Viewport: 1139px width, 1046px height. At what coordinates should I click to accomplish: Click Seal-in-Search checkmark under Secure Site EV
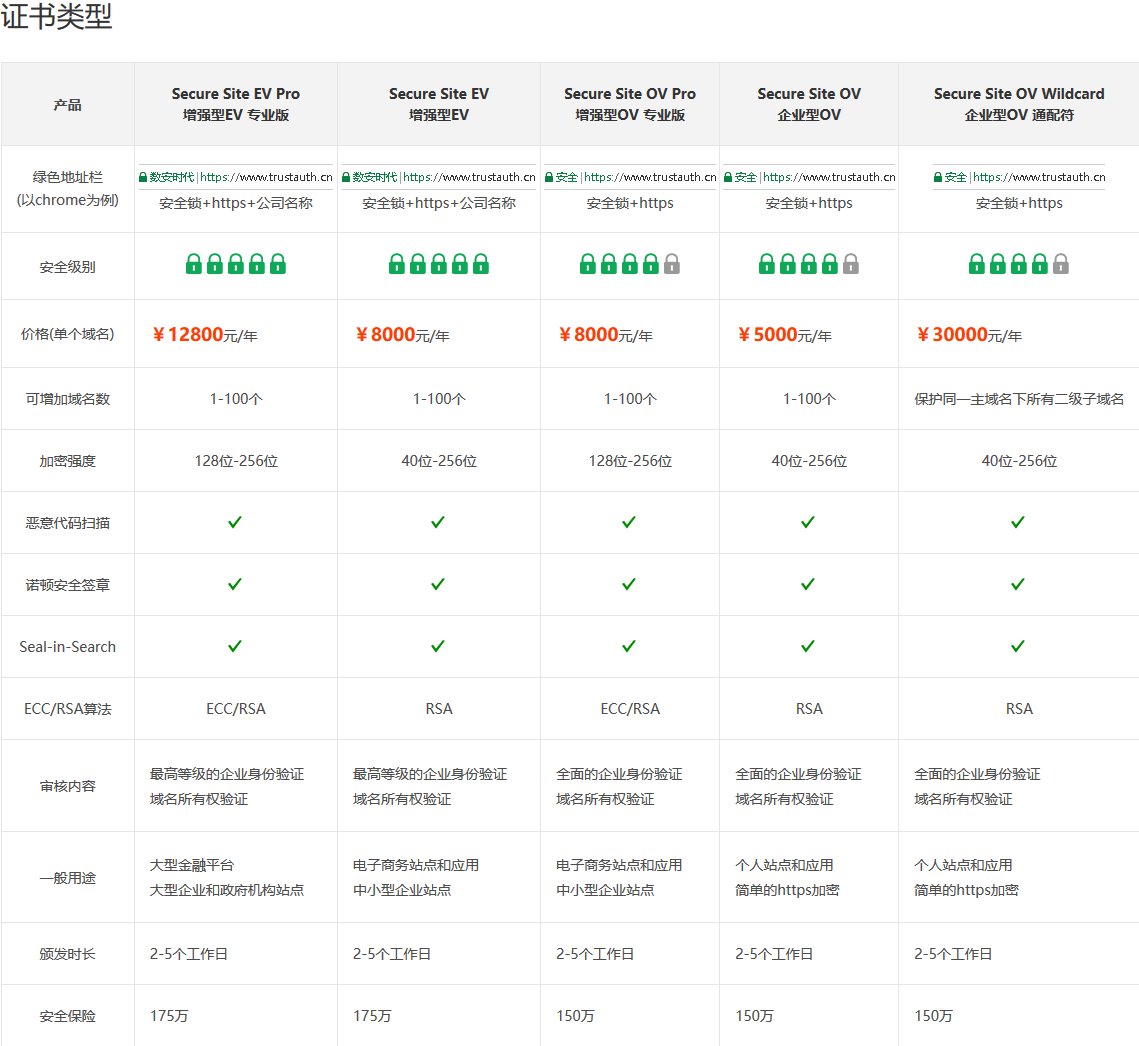pos(437,646)
